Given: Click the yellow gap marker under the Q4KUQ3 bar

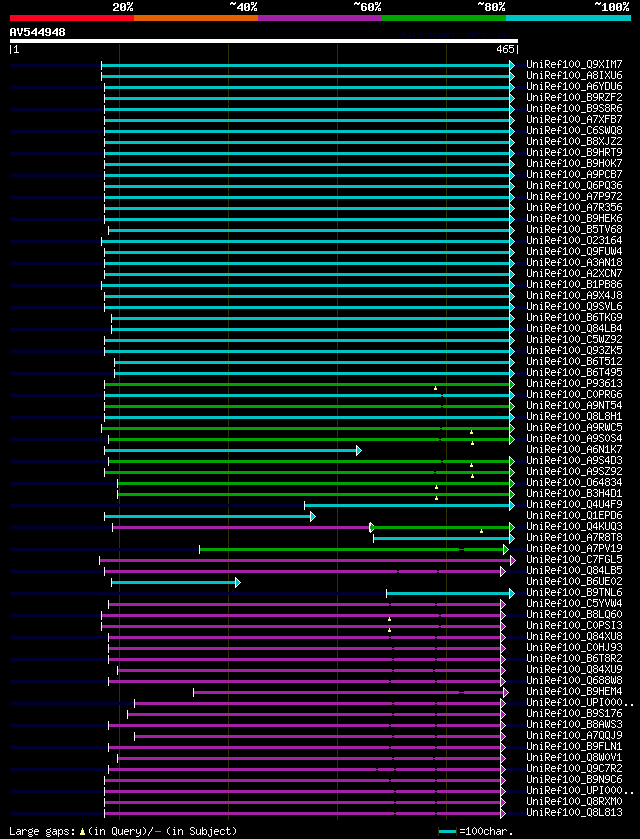Looking at the screenshot, I should click(x=482, y=531).
